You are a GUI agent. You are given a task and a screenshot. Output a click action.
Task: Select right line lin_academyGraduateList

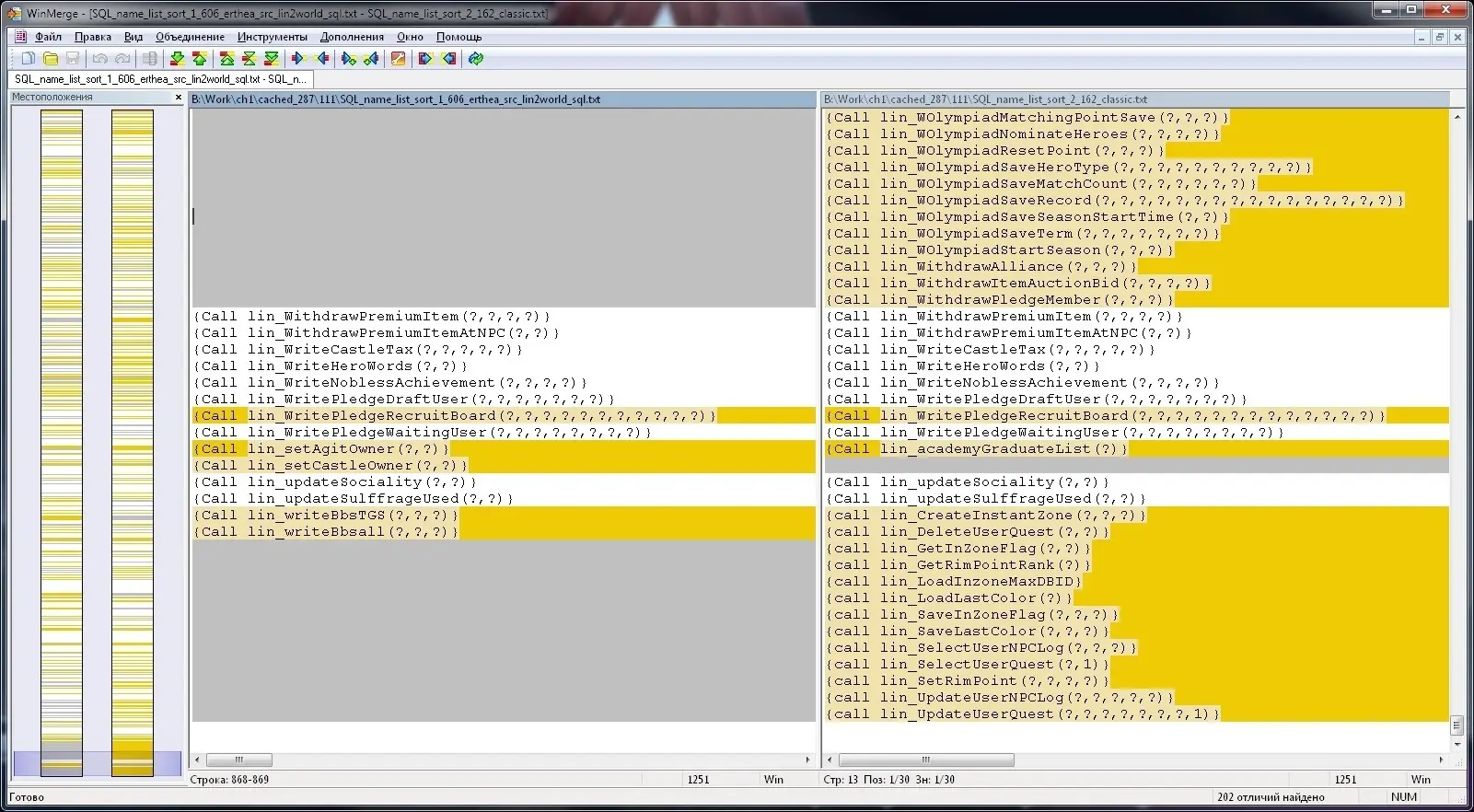(1136, 449)
